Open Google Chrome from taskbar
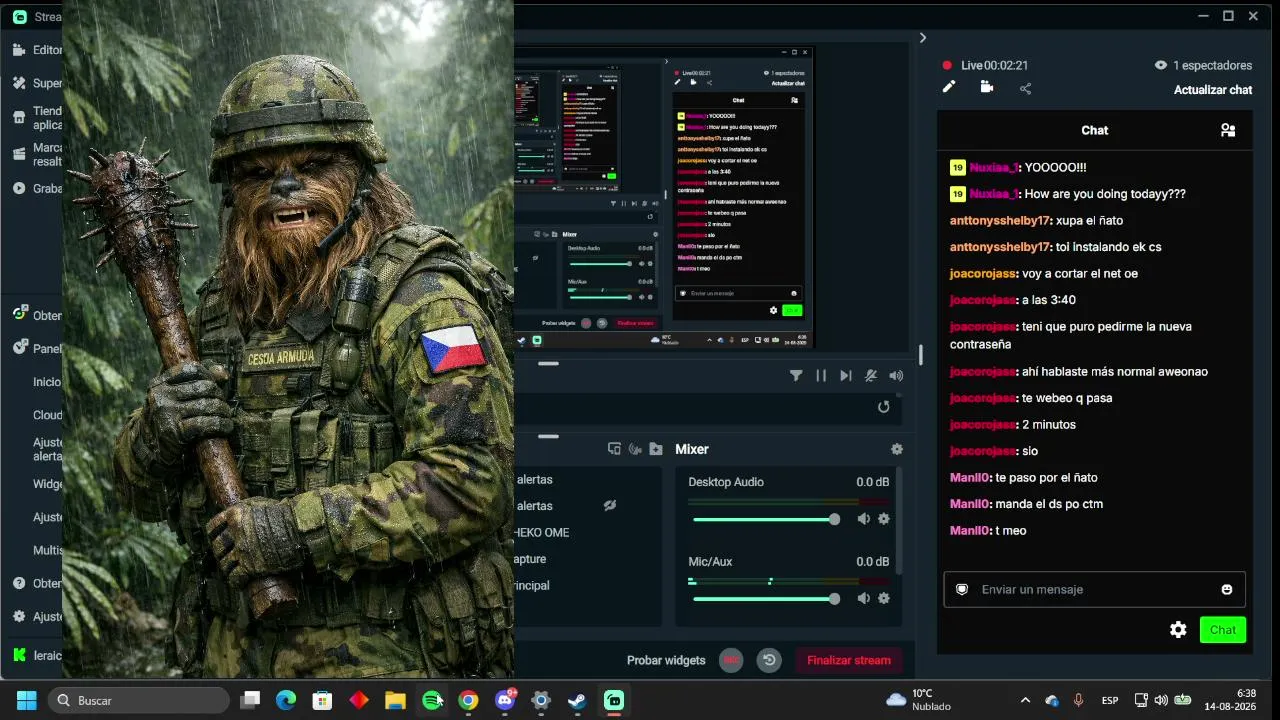1280x720 pixels. pos(468,700)
